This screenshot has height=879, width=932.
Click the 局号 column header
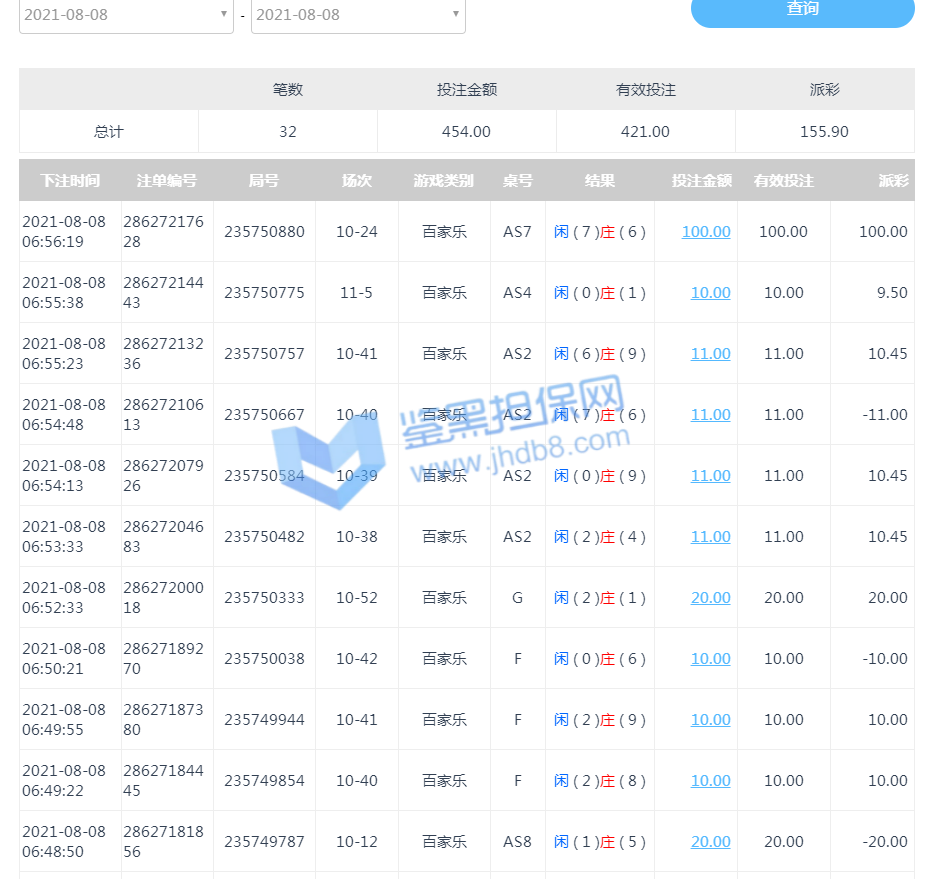click(x=264, y=181)
